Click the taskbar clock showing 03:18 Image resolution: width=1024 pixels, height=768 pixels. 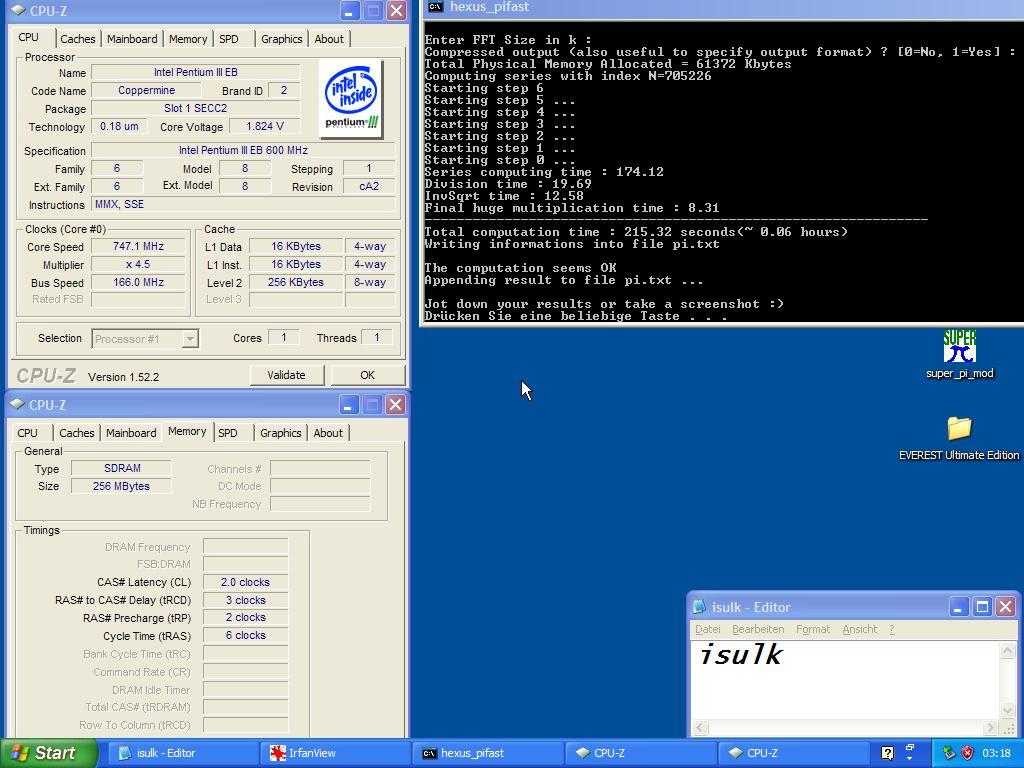point(997,753)
